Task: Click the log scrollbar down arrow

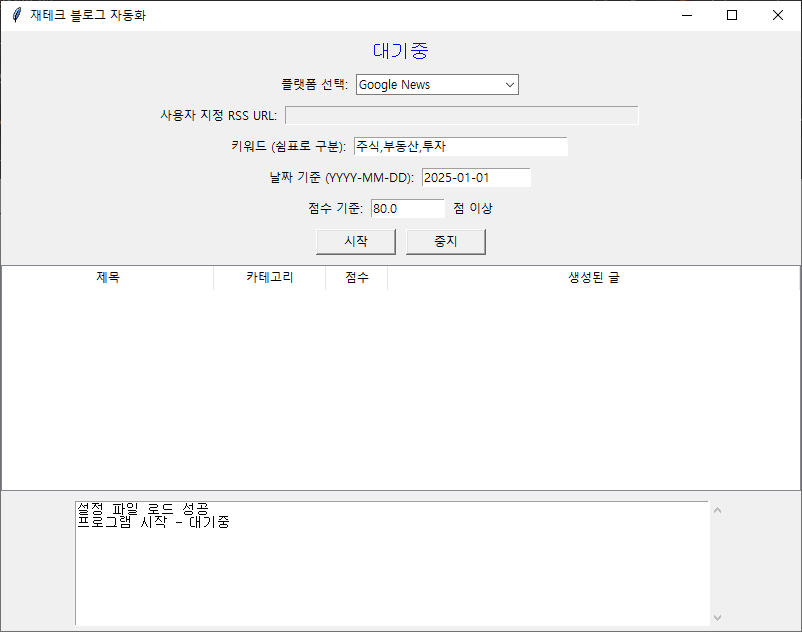Action: click(x=718, y=618)
